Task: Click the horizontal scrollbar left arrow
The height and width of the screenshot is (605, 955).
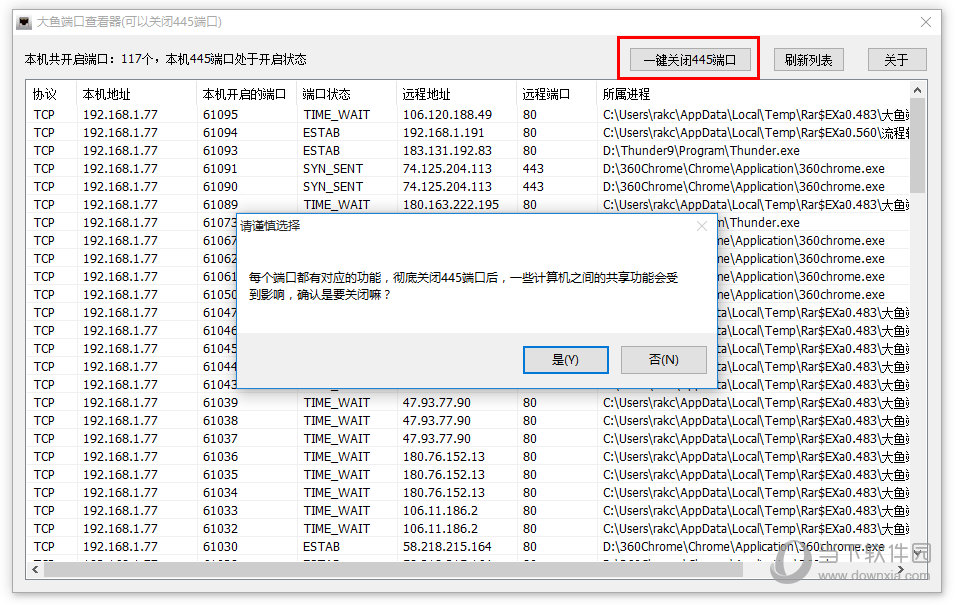Action: [x=35, y=570]
